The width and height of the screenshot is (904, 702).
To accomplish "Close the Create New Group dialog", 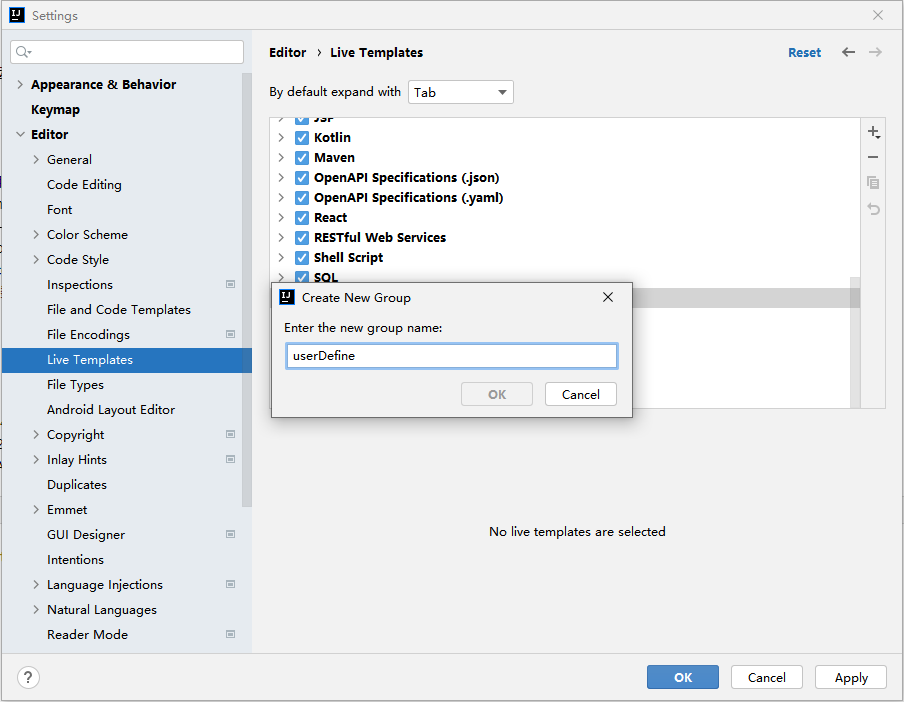I will coord(608,297).
